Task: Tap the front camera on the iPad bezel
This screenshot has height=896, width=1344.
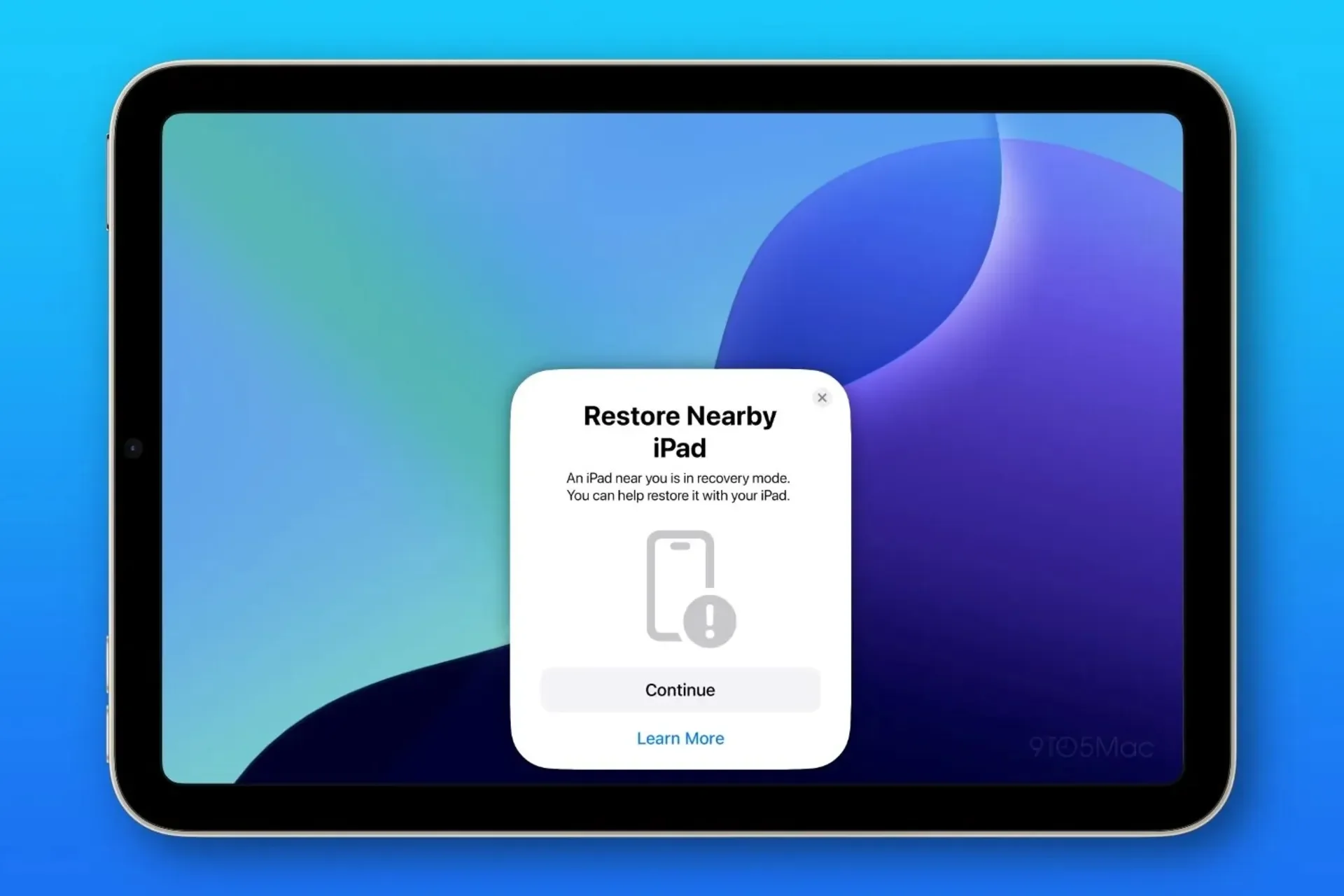Action: click(x=133, y=448)
